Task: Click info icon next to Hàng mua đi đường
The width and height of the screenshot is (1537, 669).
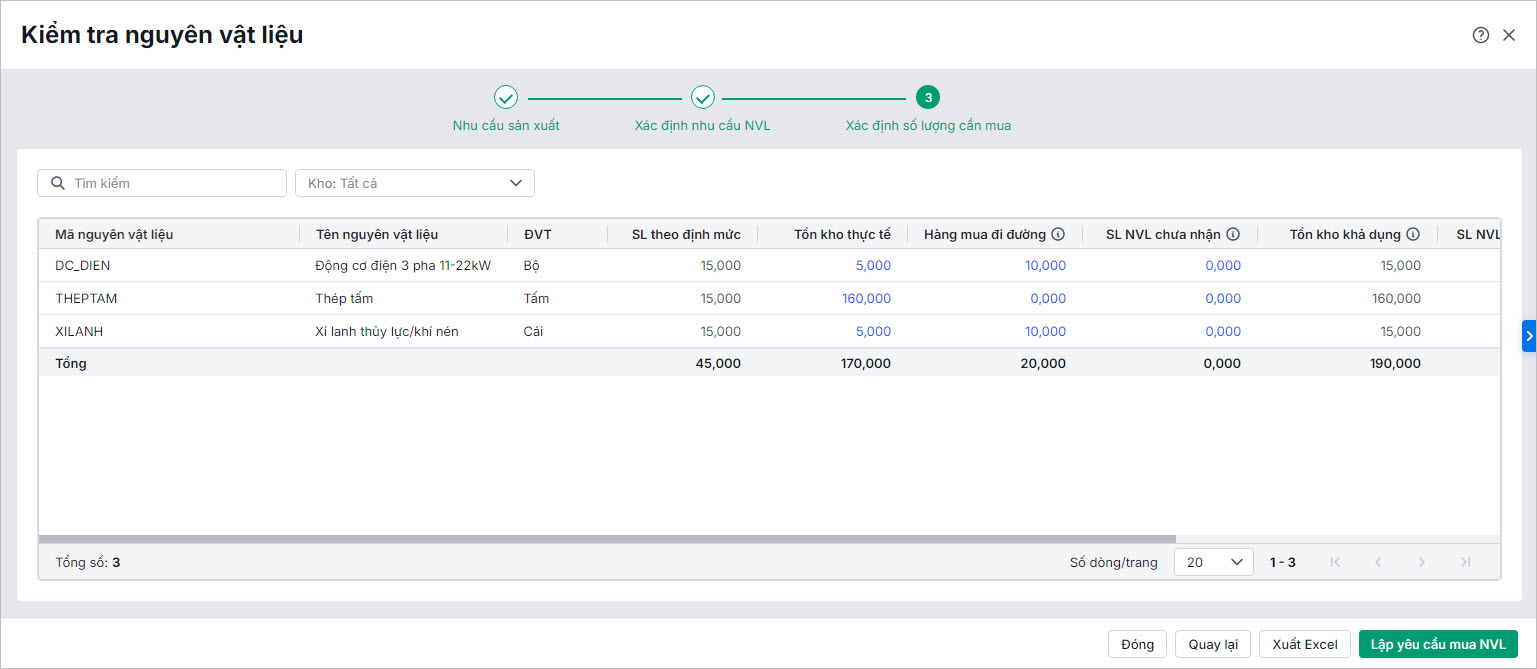Action: (x=1058, y=234)
